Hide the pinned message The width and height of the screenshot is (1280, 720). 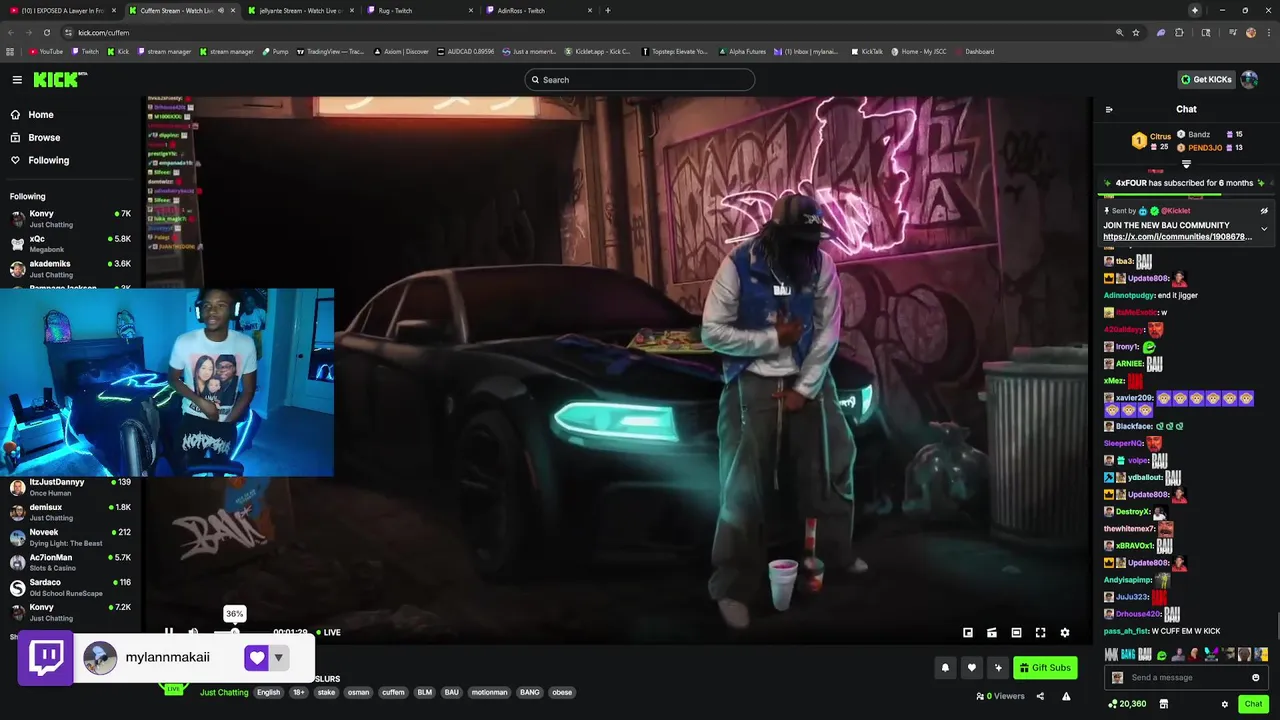click(x=1264, y=211)
